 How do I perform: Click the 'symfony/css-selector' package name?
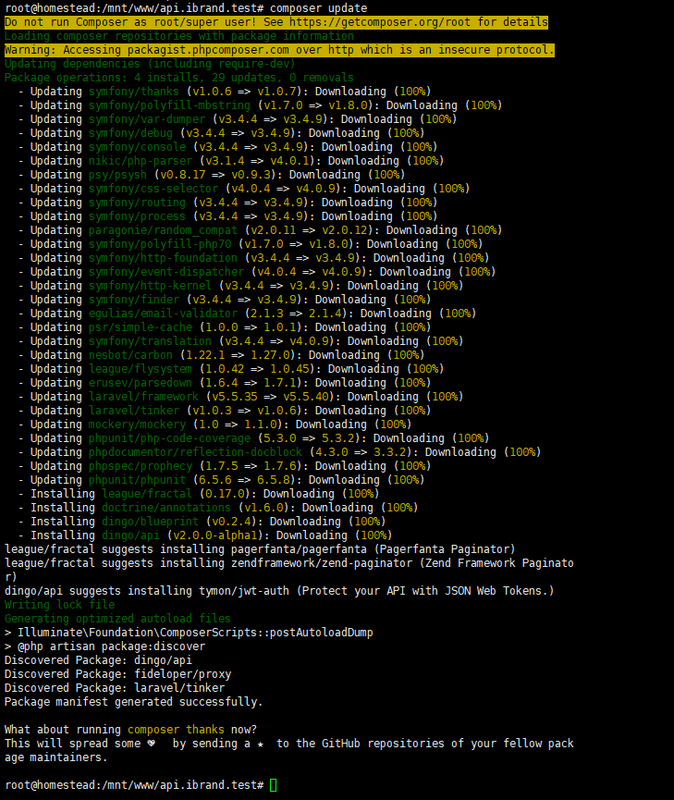(154, 188)
